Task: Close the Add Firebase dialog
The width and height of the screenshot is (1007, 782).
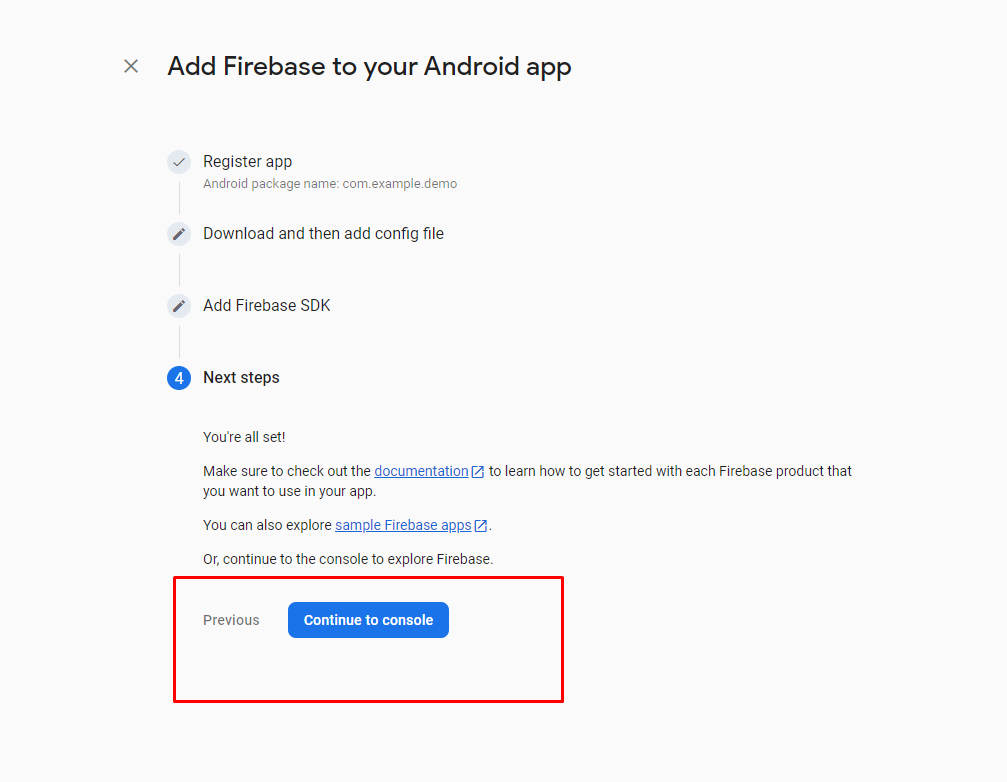Action: click(x=131, y=66)
